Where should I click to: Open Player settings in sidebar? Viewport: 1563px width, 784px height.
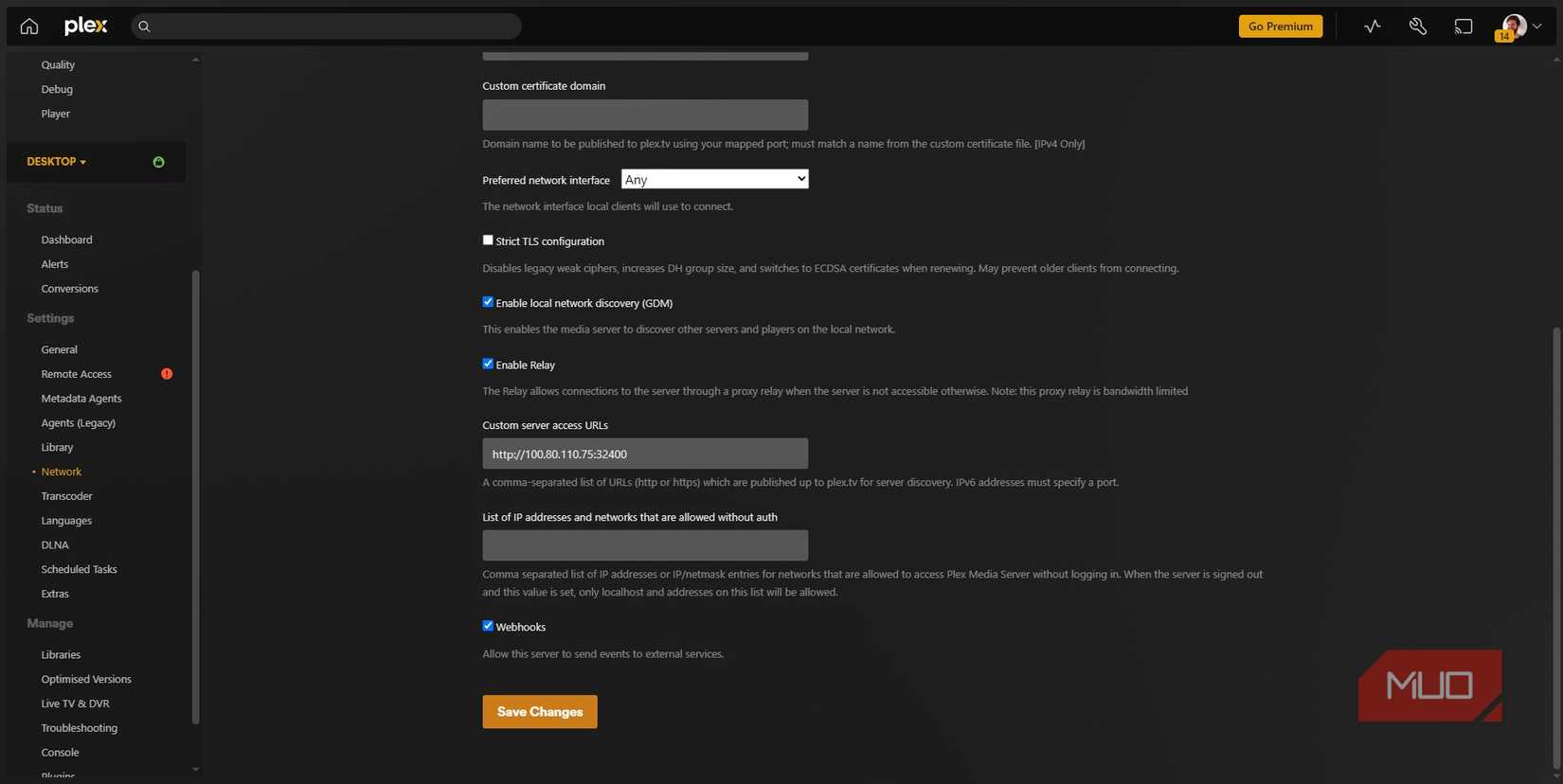[55, 114]
